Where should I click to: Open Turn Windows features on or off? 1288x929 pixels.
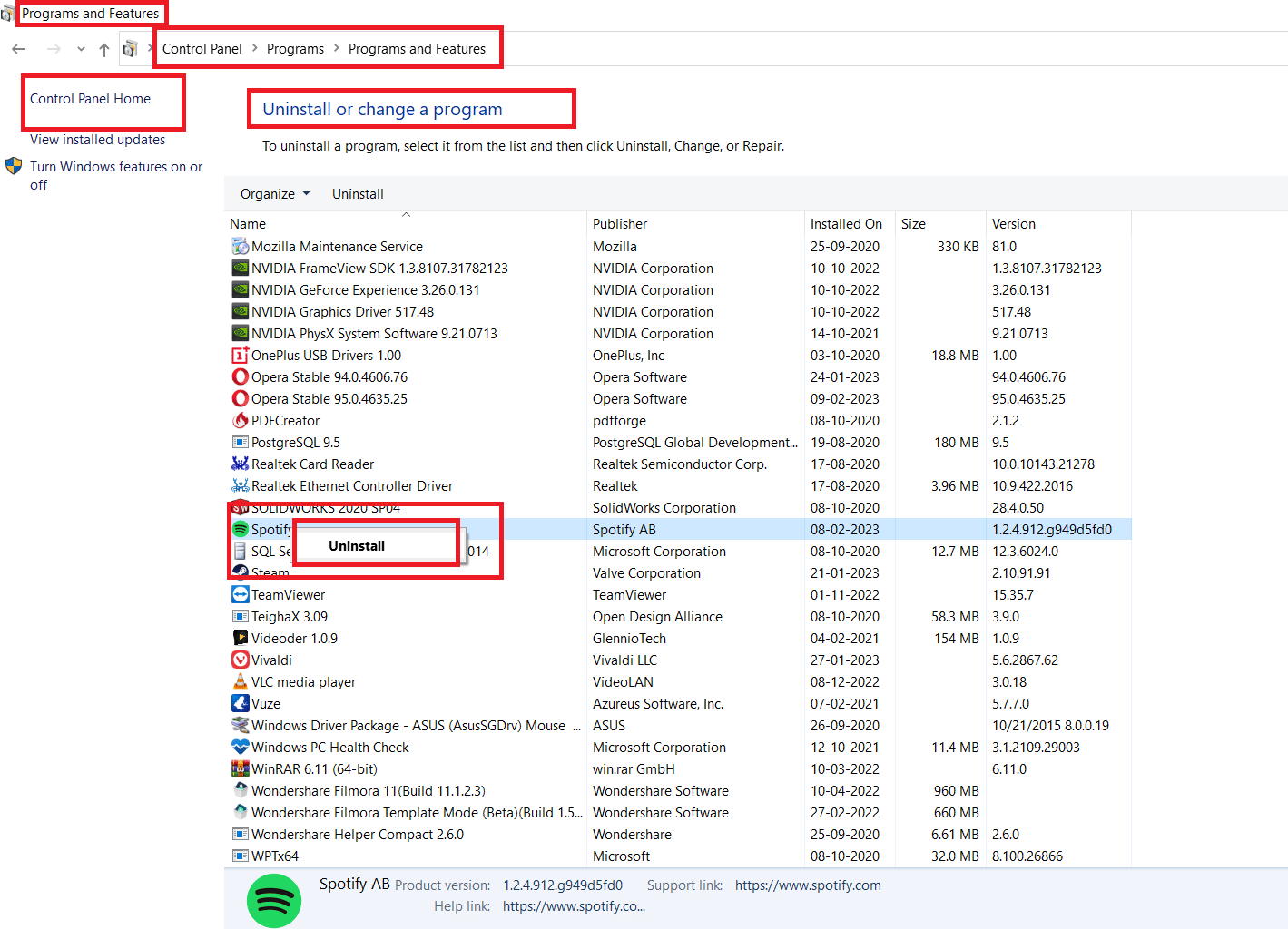(116, 176)
